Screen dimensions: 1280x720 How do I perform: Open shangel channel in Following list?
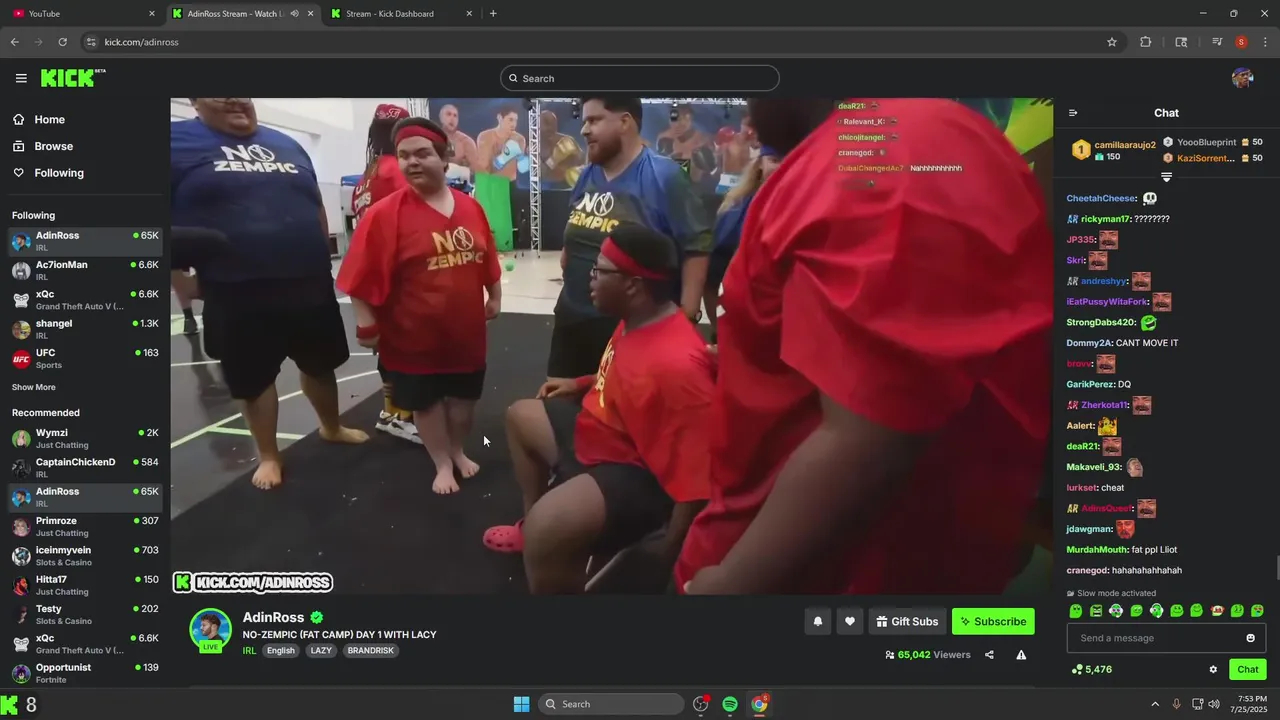click(x=85, y=329)
